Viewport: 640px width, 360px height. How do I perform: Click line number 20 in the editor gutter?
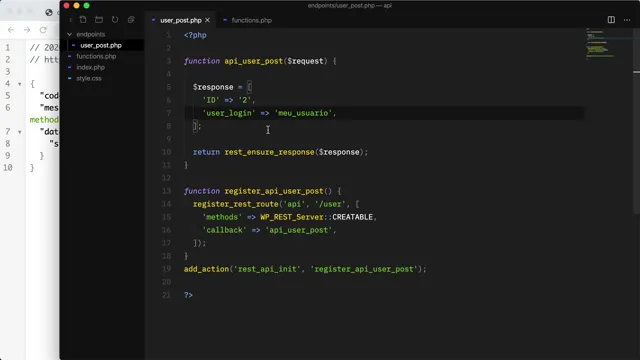pos(166,282)
